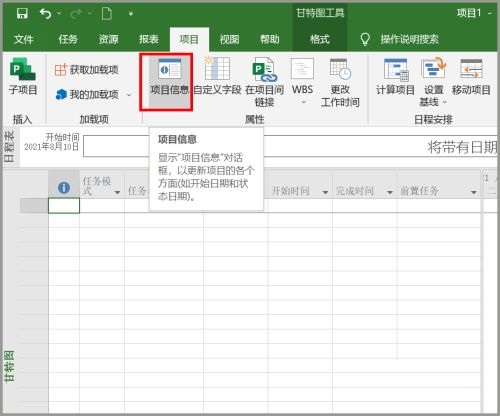Expand the 我的加载项 dropdown arrow
Image resolution: width=500 pixels, height=416 pixels.
click(129, 95)
